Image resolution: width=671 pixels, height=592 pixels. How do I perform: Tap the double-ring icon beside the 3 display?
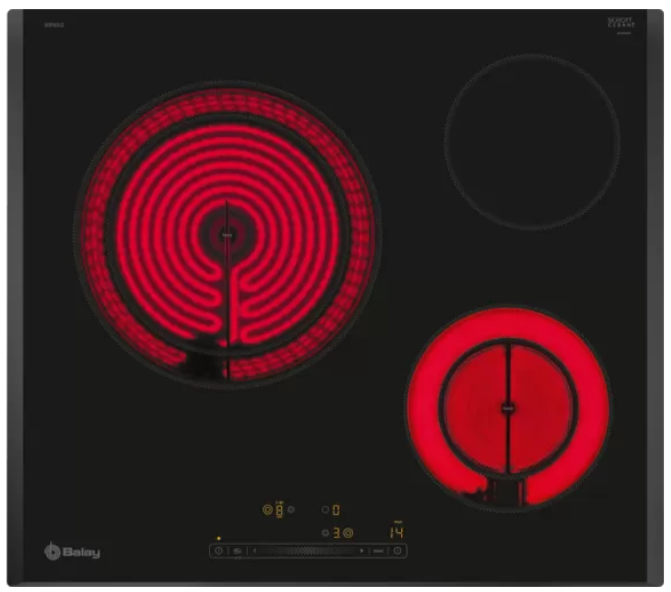348,533
